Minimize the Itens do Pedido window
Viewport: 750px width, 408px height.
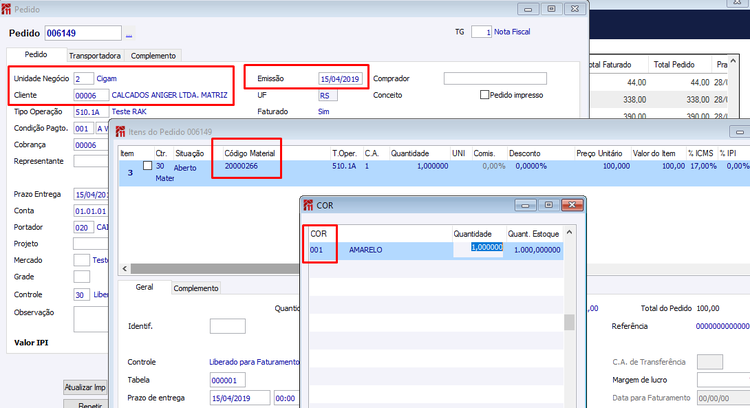point(739,132)
